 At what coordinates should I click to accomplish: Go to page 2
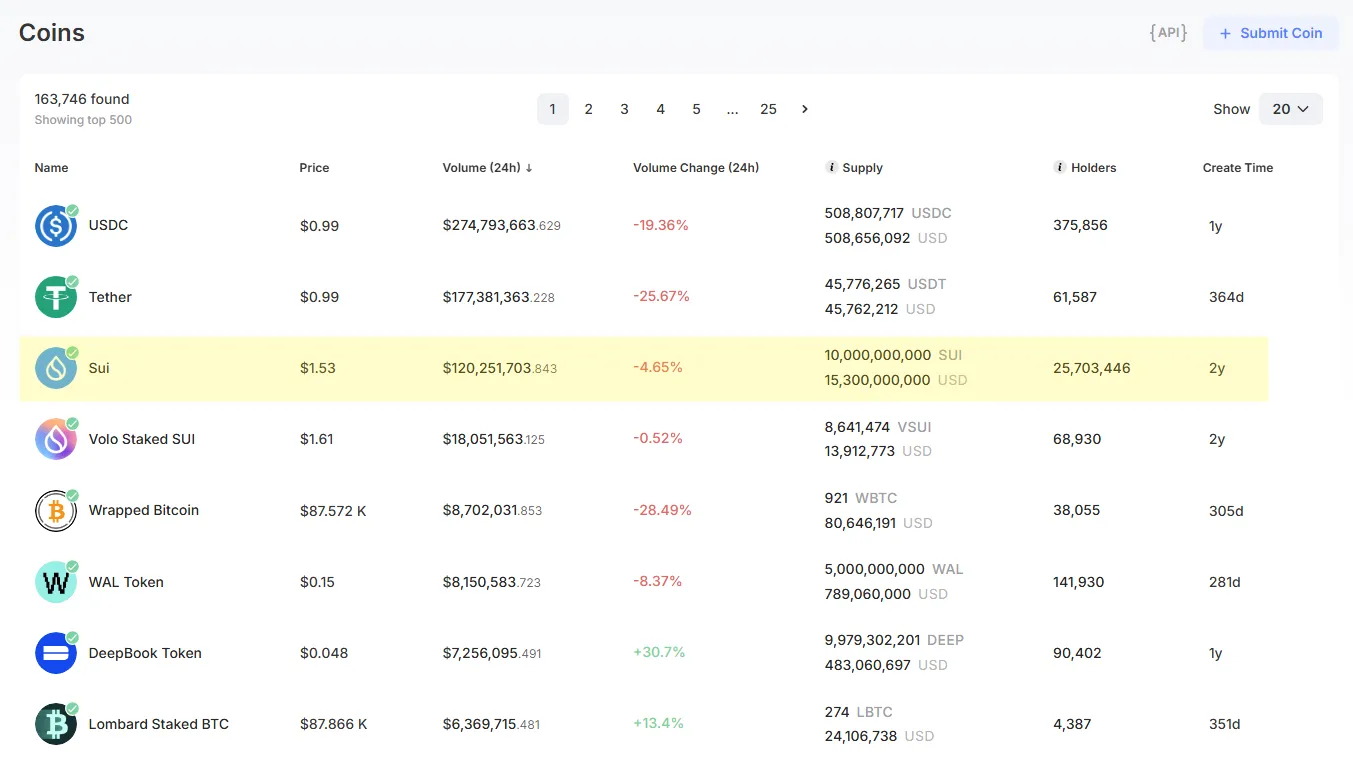(588, 109)
